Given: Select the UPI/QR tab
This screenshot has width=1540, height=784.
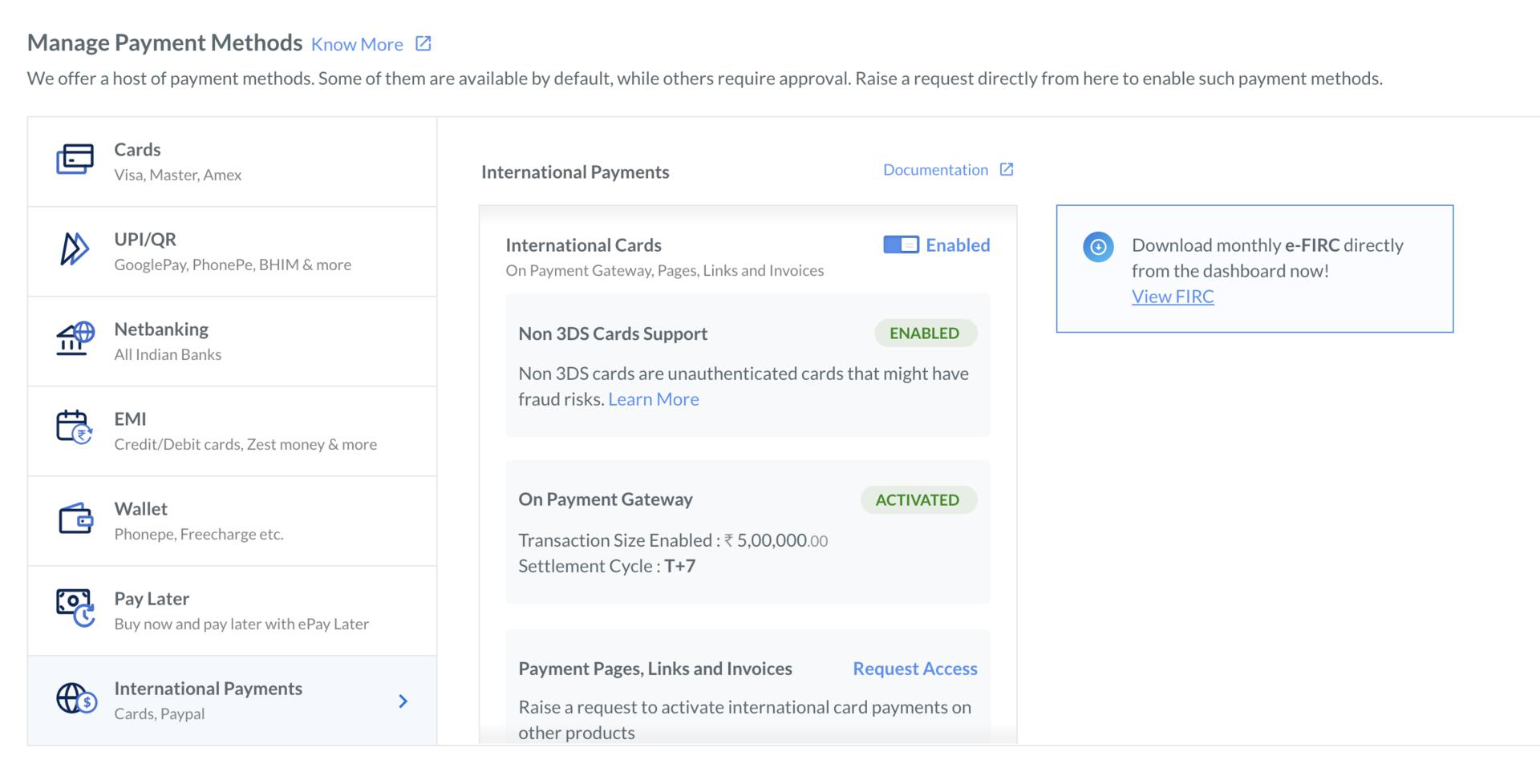Looking at the screenshot, I should coord(233,252).
